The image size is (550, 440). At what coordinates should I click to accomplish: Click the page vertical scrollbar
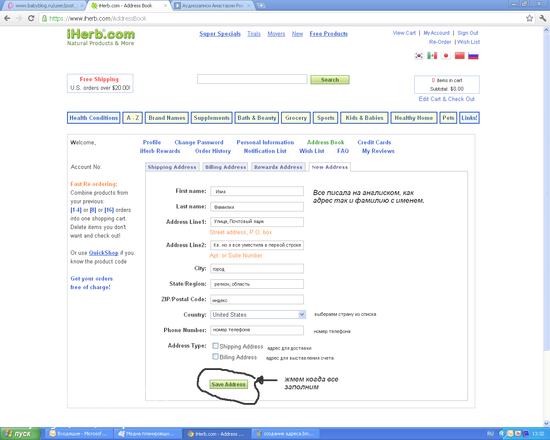coord(546,225)
